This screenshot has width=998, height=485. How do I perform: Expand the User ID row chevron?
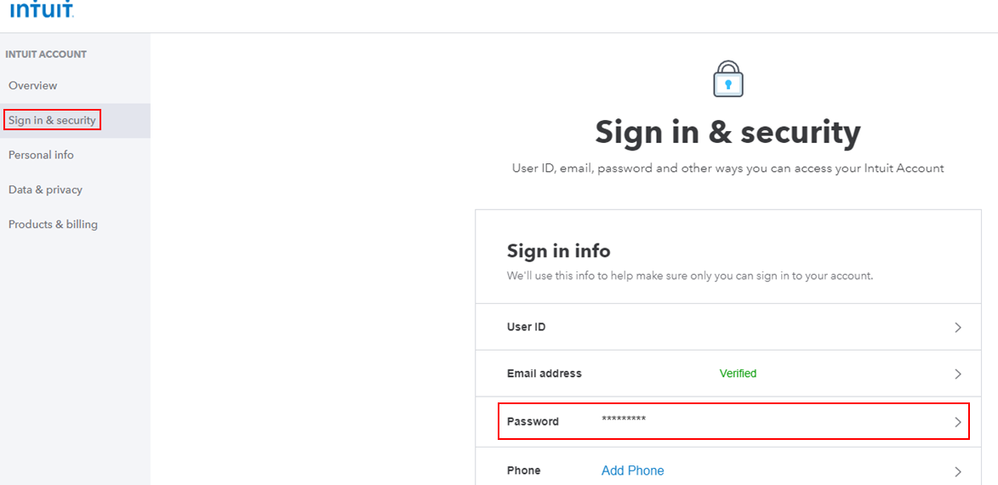coord(958,328)
